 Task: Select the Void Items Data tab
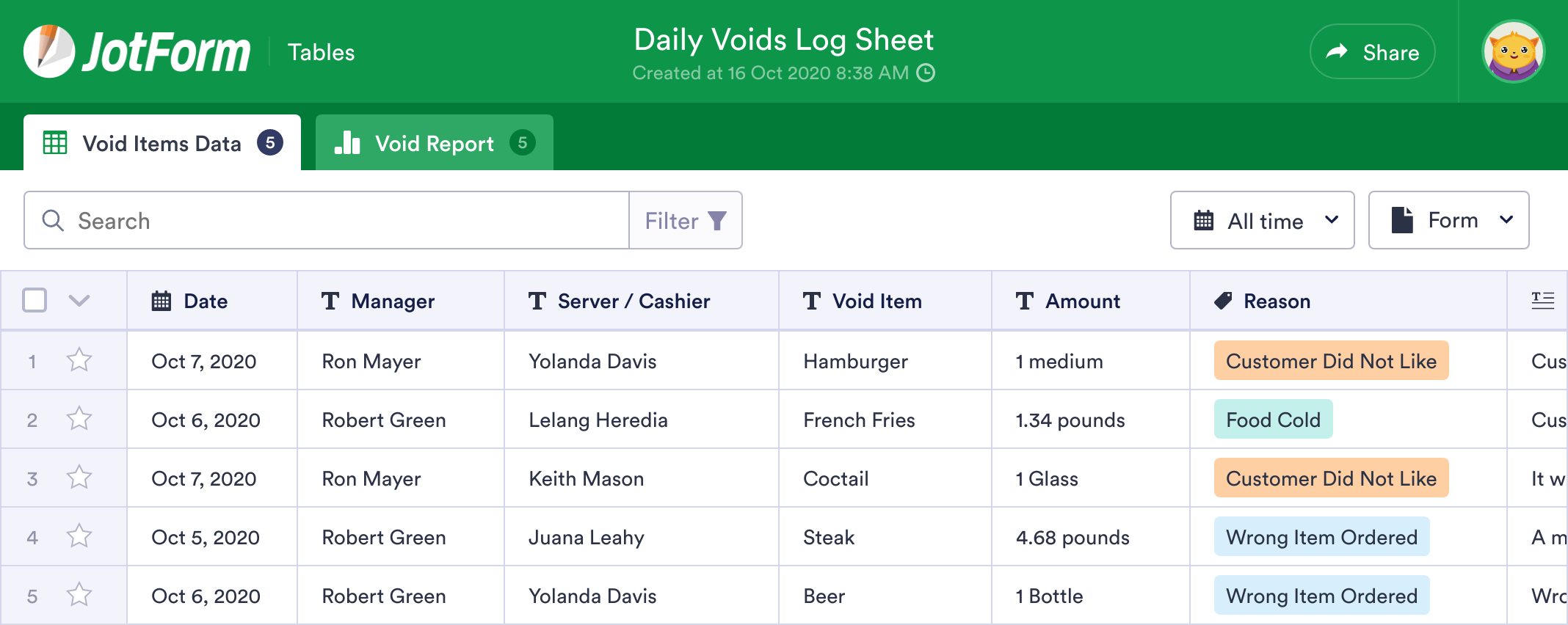click(162, 143)
